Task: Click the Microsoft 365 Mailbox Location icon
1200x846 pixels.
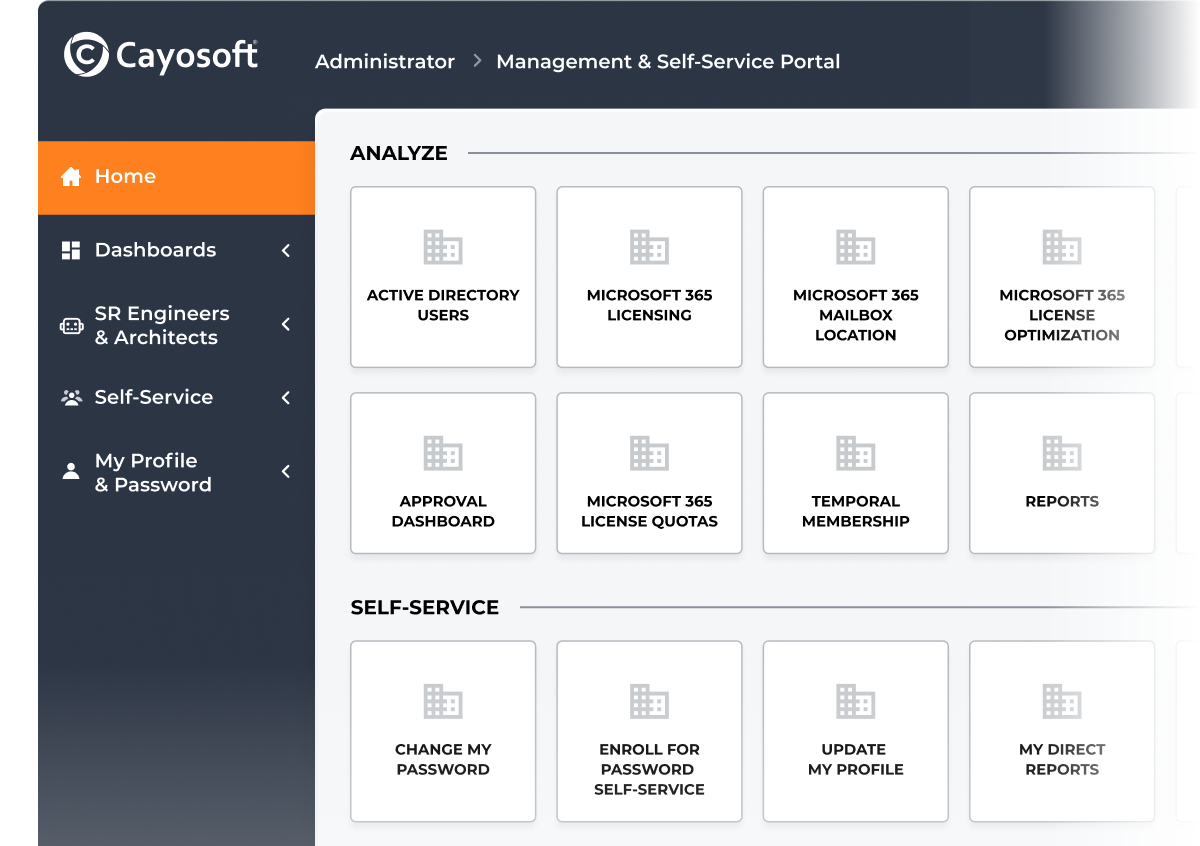Action: tap(855, 247)
